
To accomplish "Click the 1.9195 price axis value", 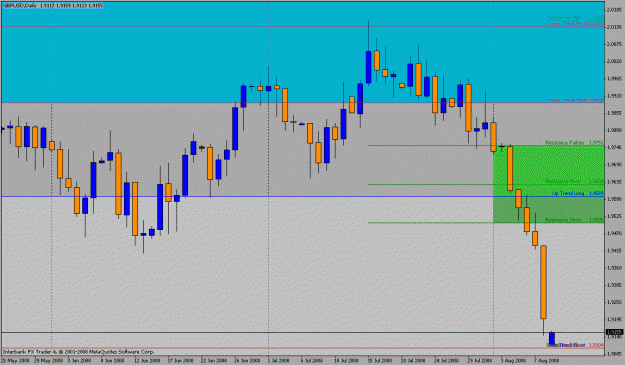I will pyautogui.click(x=615, y=320).
